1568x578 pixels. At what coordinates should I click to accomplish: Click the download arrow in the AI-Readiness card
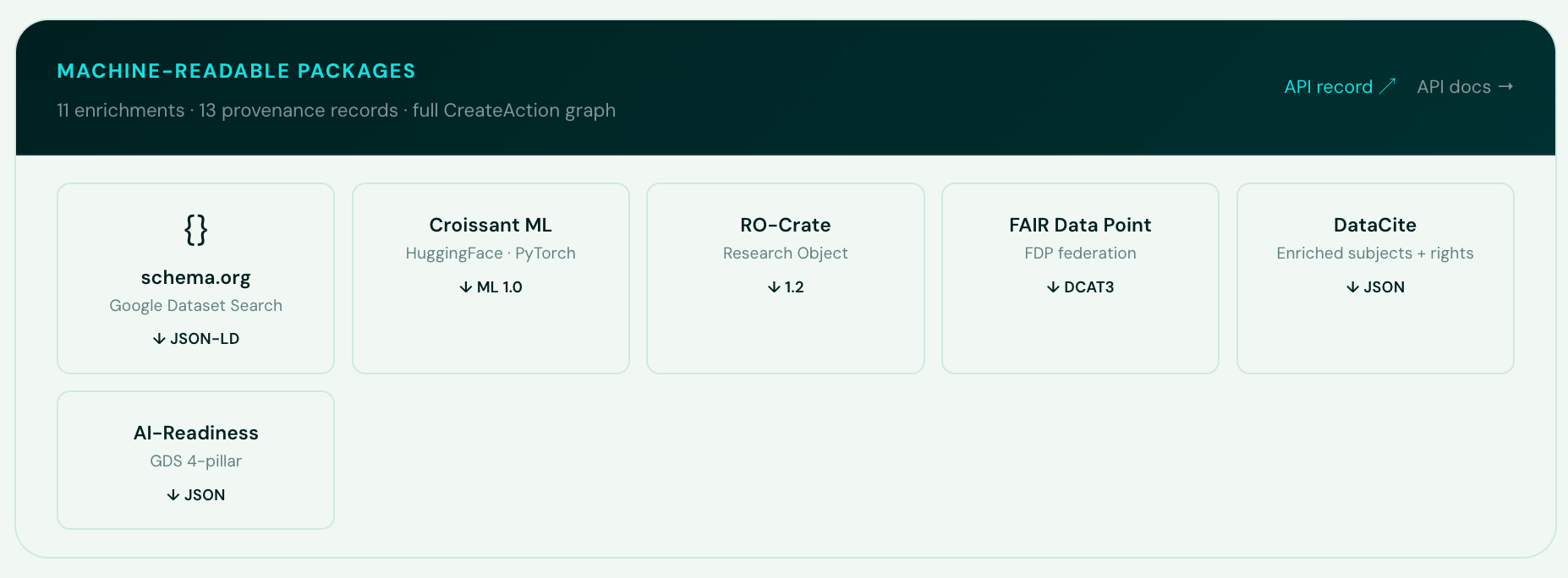(x=173, y=495)
